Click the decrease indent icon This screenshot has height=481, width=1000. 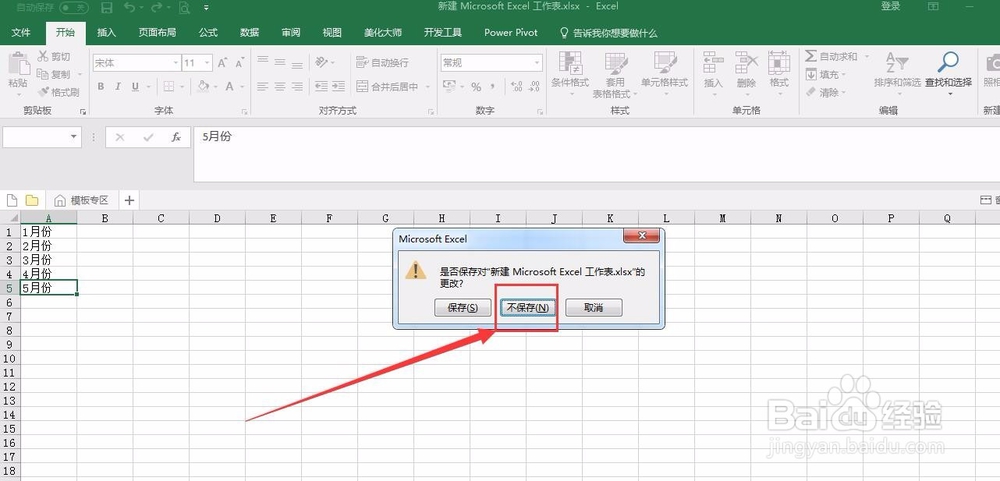[321, 86]
